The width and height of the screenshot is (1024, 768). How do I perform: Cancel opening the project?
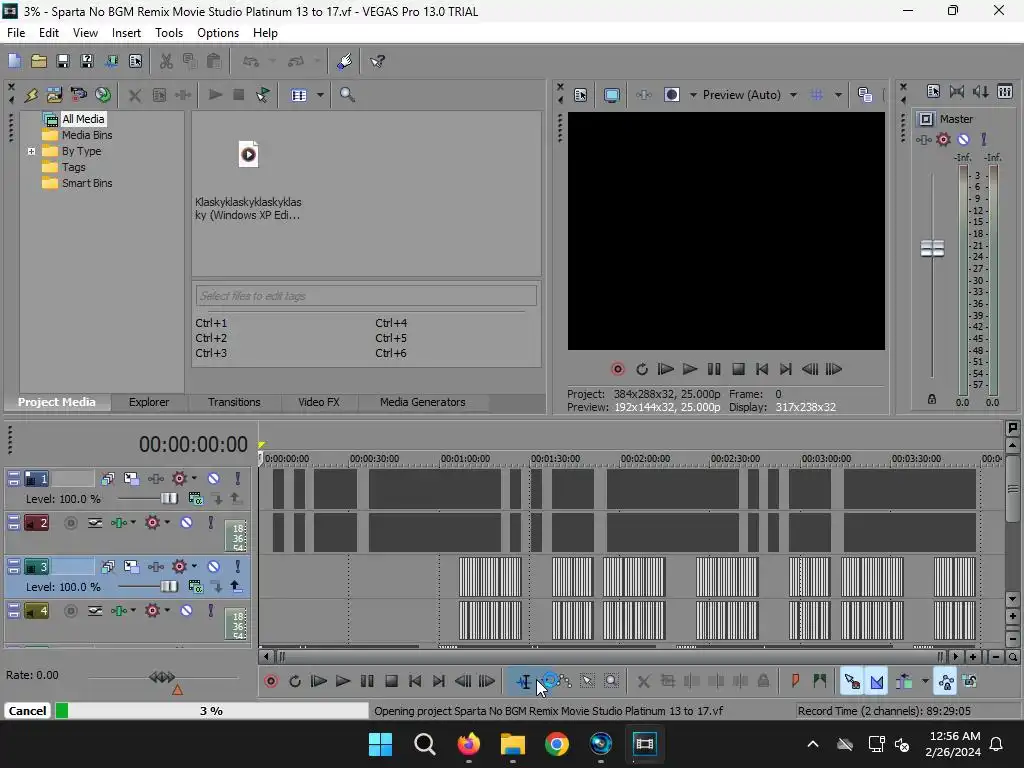coord(27,711)
